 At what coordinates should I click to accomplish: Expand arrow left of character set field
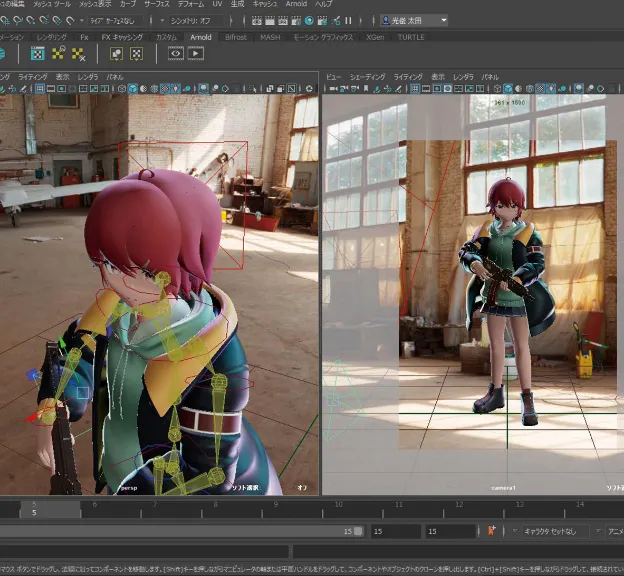[515, 531]
